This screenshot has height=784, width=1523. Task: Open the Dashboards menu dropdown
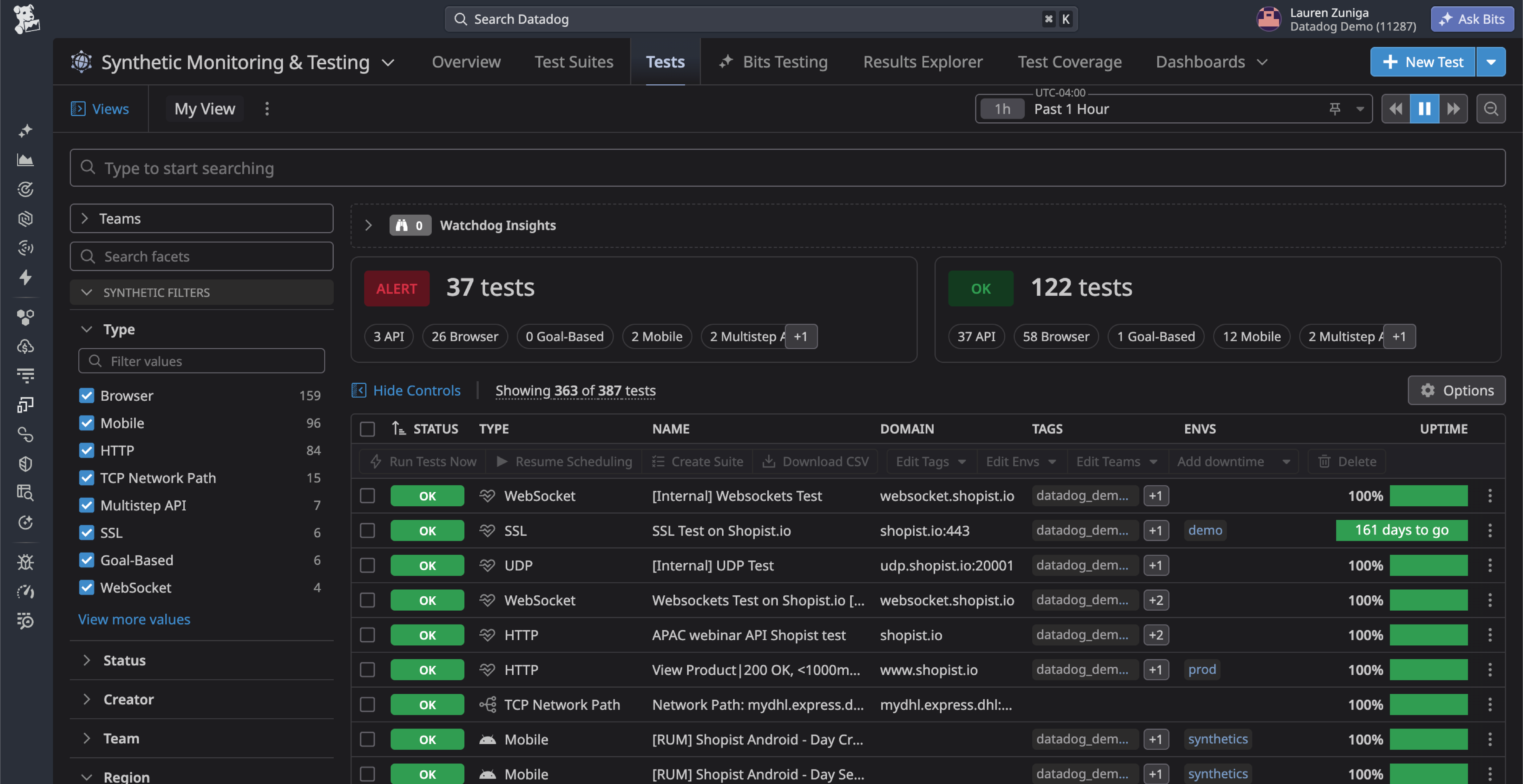pos(1211,62)
